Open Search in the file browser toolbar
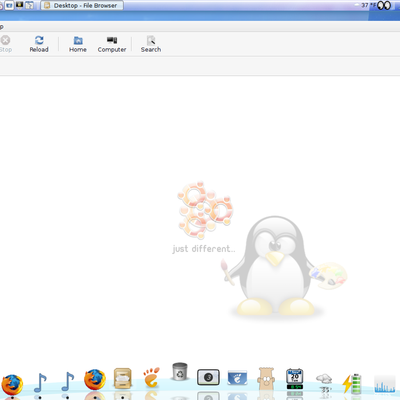This screenshot has width=400, height=400. [151, 44]
